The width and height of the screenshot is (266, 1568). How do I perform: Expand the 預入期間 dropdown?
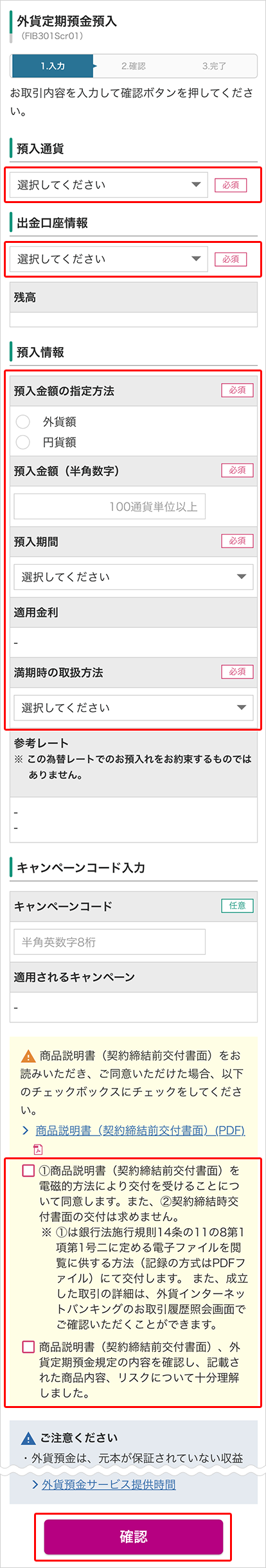pyautogui.click(x=134, y=577)
